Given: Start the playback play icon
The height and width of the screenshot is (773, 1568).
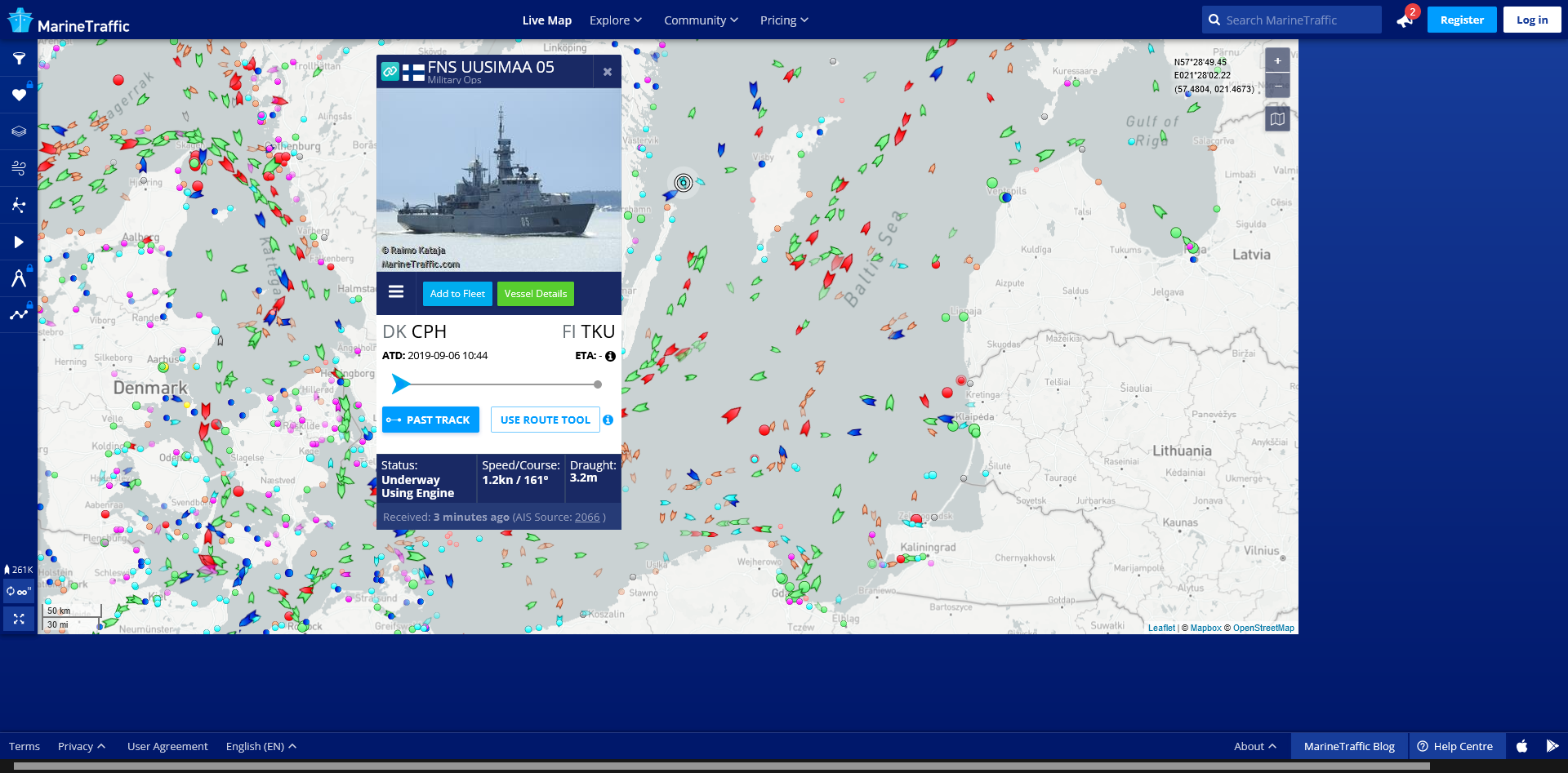Looking at the screenshot, I should (x=19, y=242).
